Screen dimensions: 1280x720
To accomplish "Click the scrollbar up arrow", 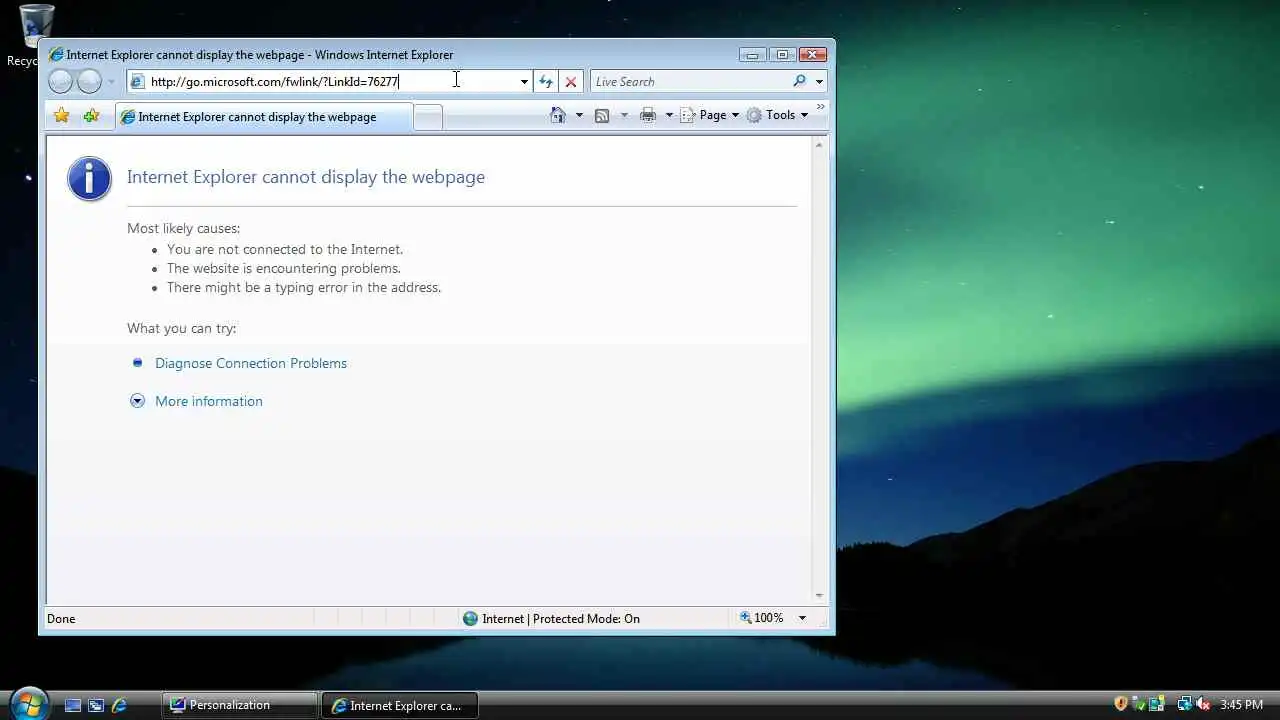I will point(819,145).
